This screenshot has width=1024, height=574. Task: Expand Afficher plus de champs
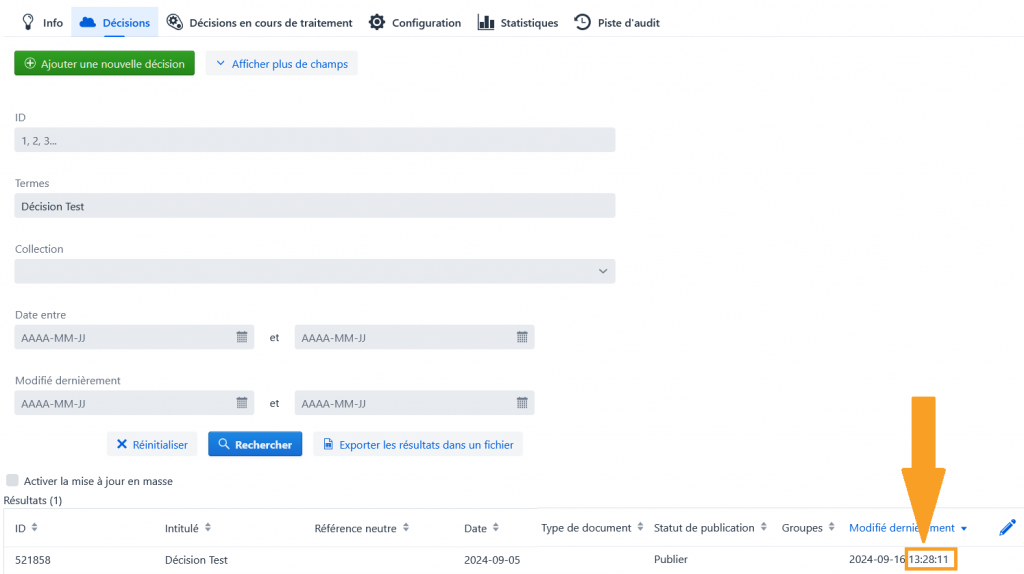(282, 64)
